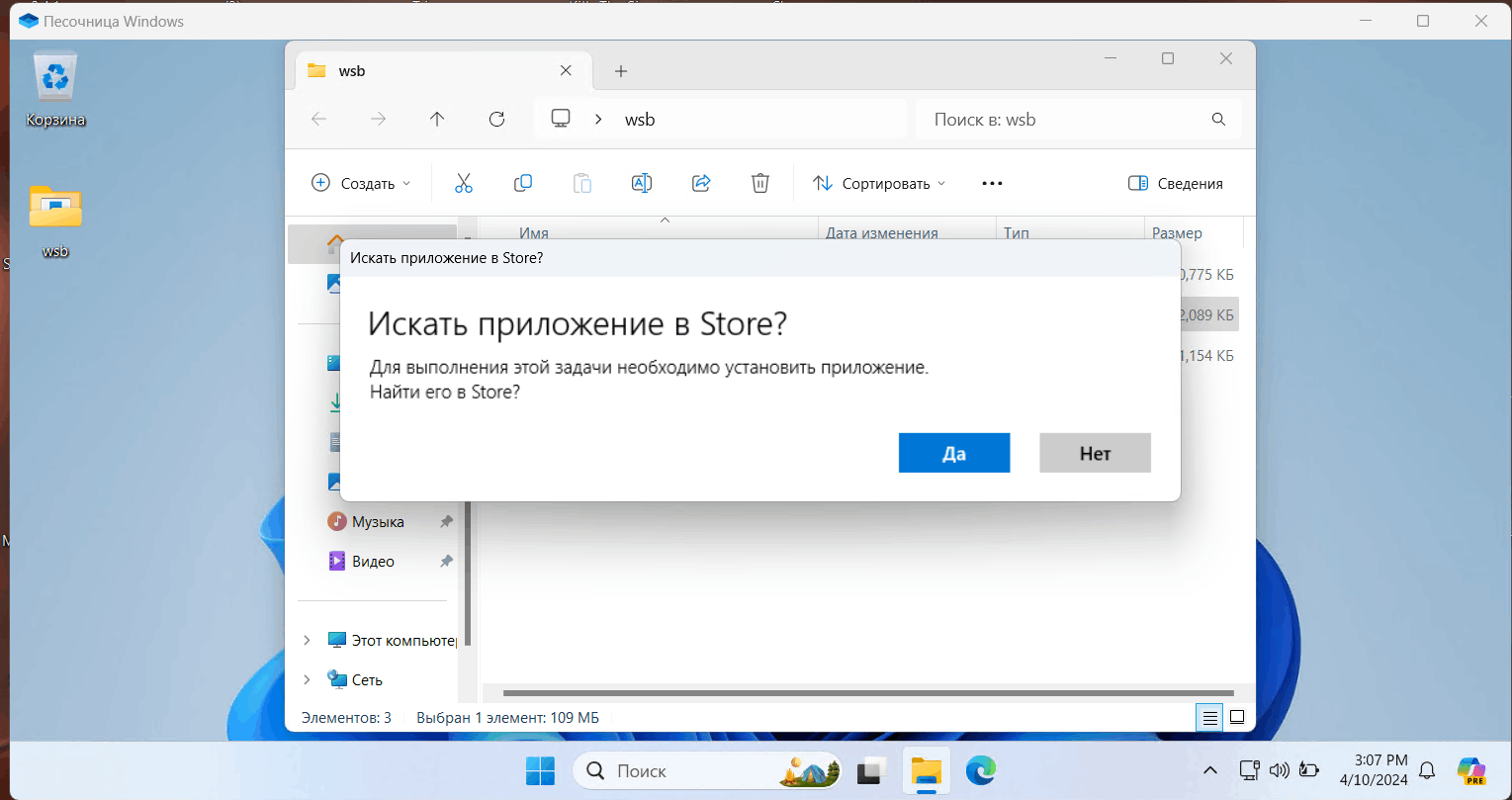Viewport: 1512px width, 800px height.
Task: Click the Paste clipboard icon
Action: point(582,183)
